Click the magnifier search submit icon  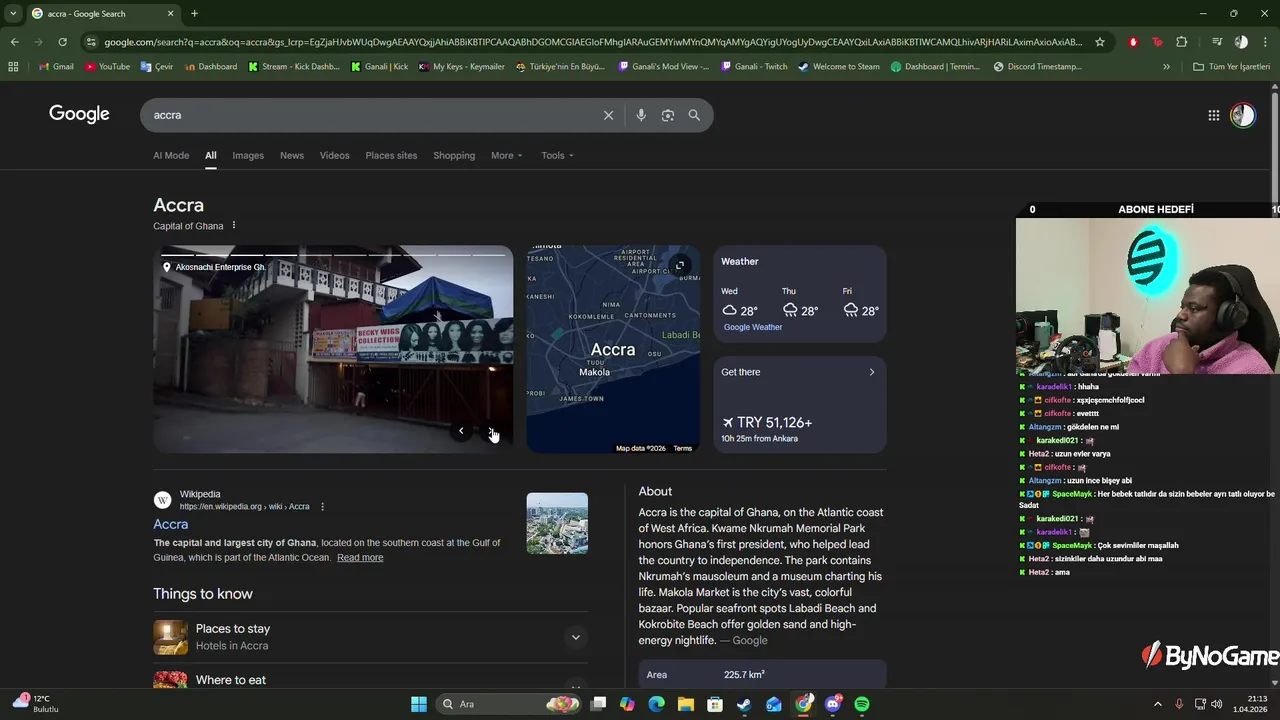click(x=694, y=115)
